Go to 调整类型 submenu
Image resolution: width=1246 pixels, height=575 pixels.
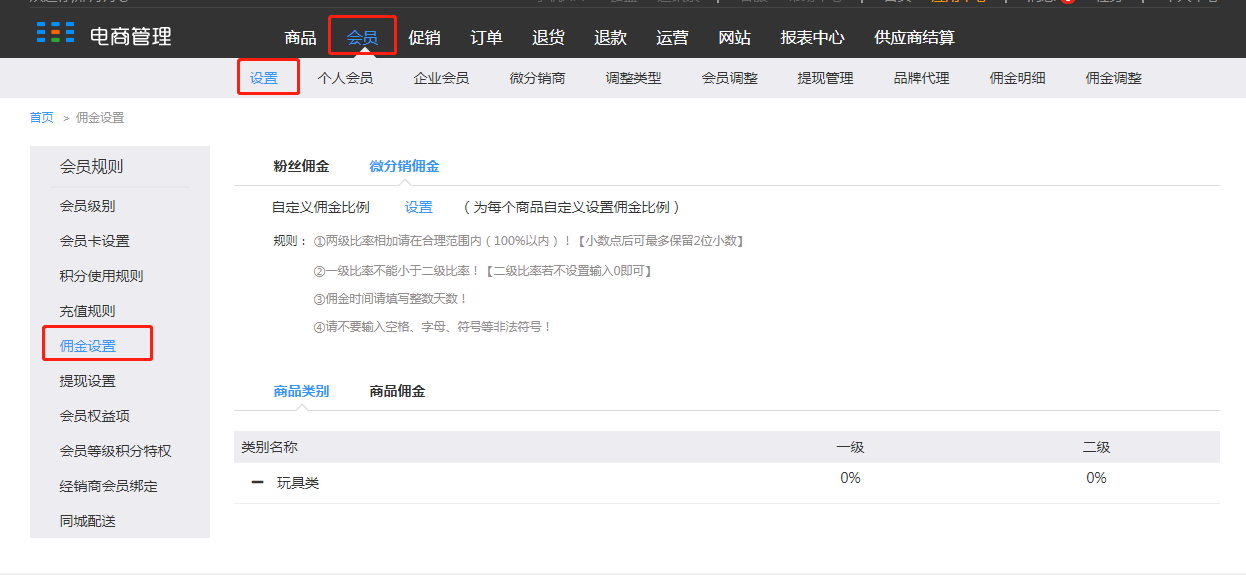point(633,77)
